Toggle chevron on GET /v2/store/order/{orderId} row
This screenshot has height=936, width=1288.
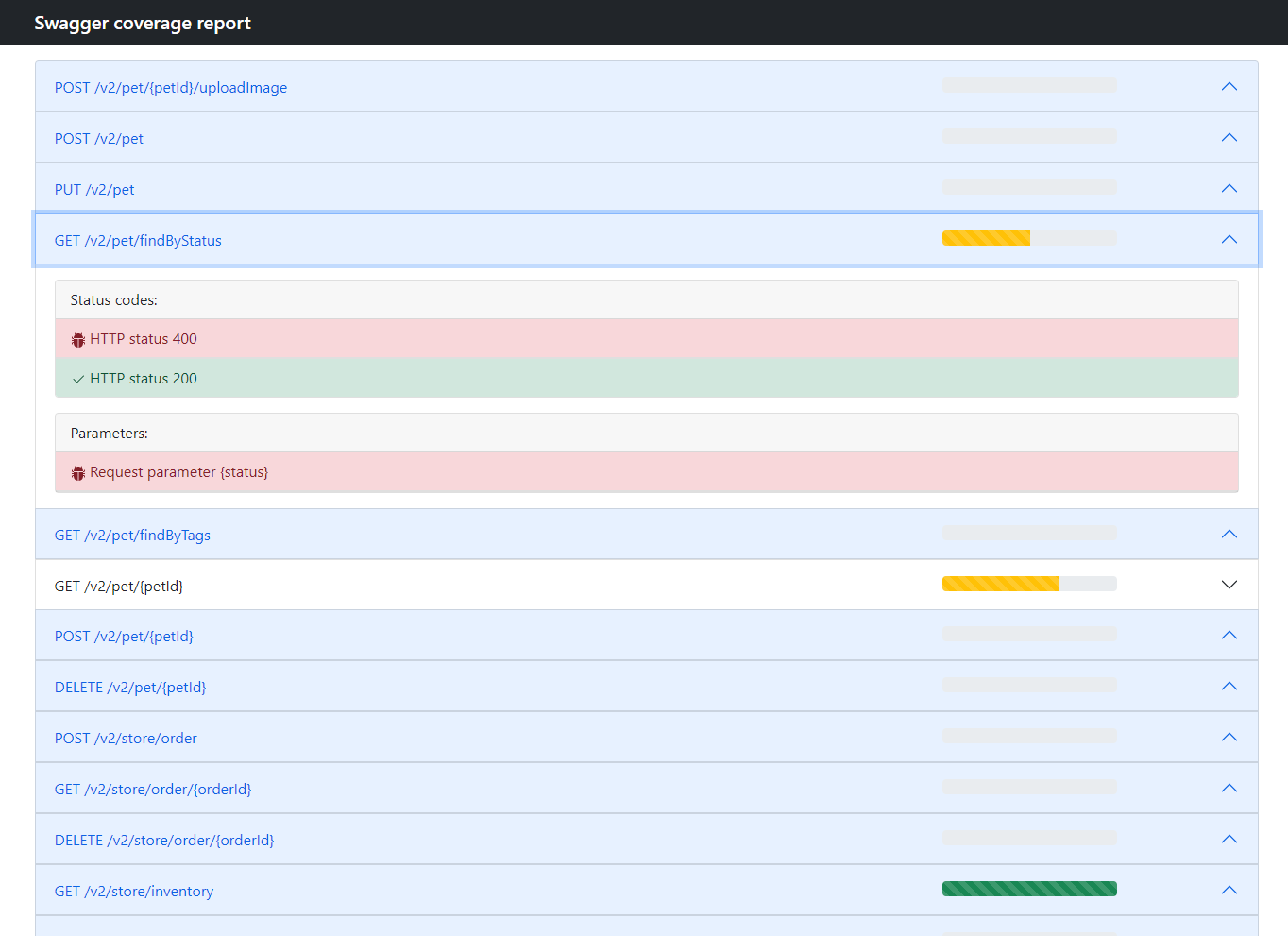pos(1229,789)
